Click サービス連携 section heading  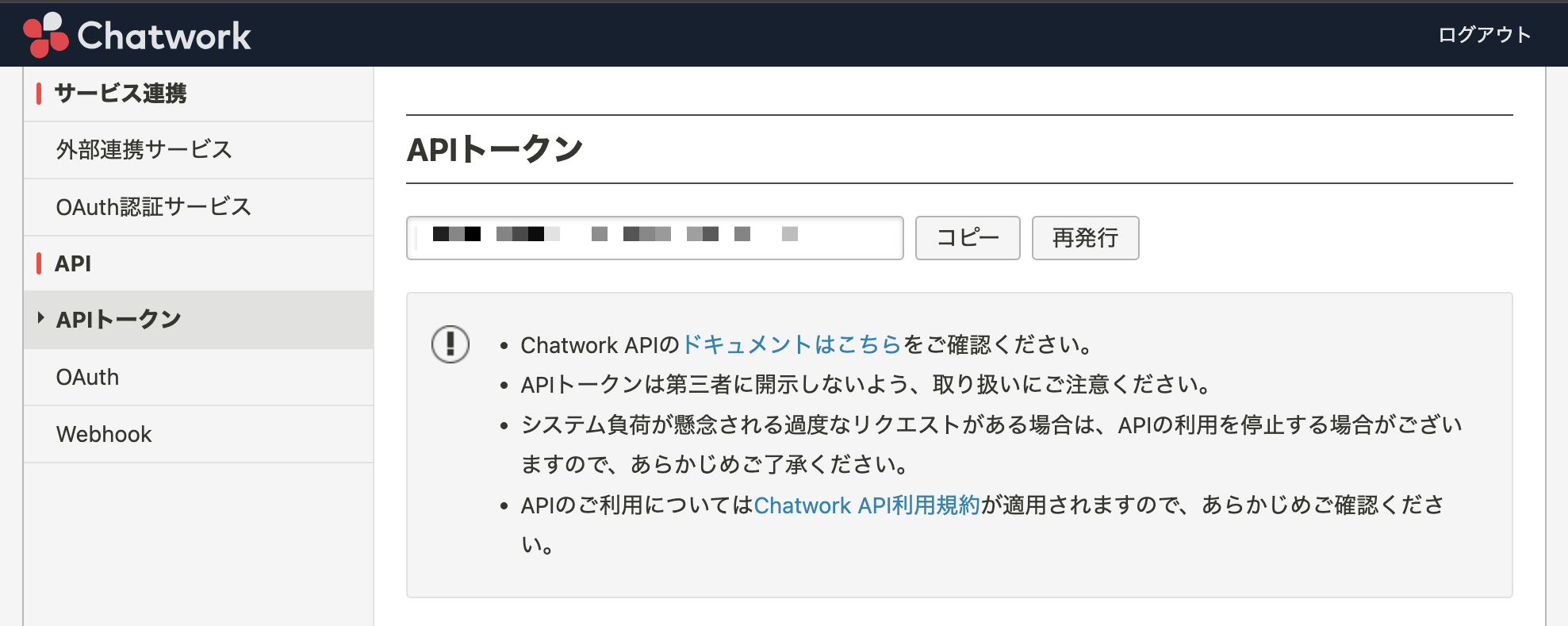tap(121, 93)
